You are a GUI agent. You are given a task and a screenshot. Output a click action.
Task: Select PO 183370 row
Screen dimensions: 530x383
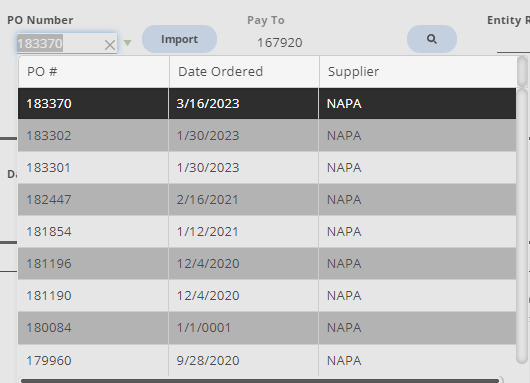point(267,103)
